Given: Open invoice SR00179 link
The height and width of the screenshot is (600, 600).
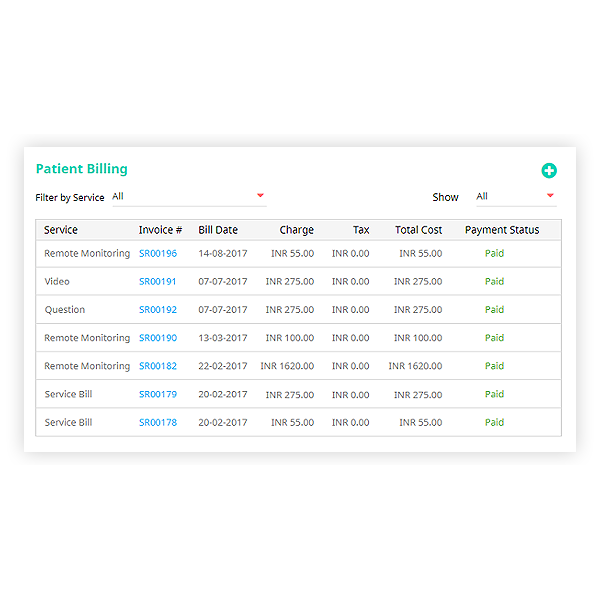Looking at the screenshot, I should pos(158,394).
